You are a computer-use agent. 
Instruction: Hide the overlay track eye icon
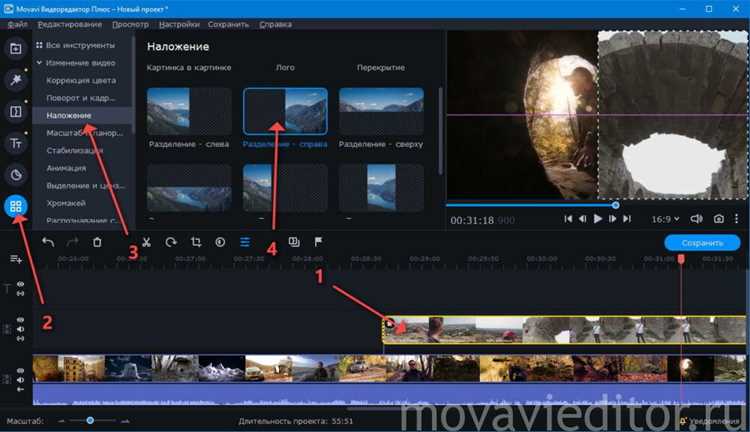click(x=21, y=320)
